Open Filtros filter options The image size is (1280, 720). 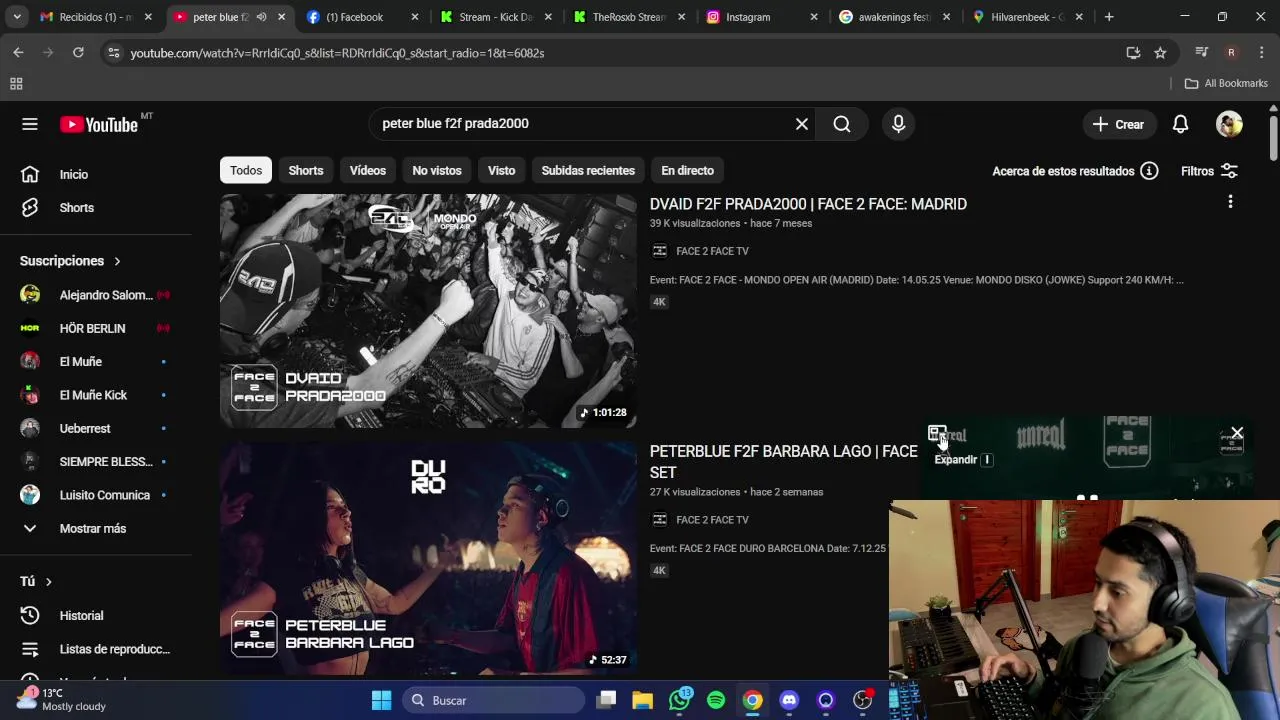click(x=1209, y=171)
